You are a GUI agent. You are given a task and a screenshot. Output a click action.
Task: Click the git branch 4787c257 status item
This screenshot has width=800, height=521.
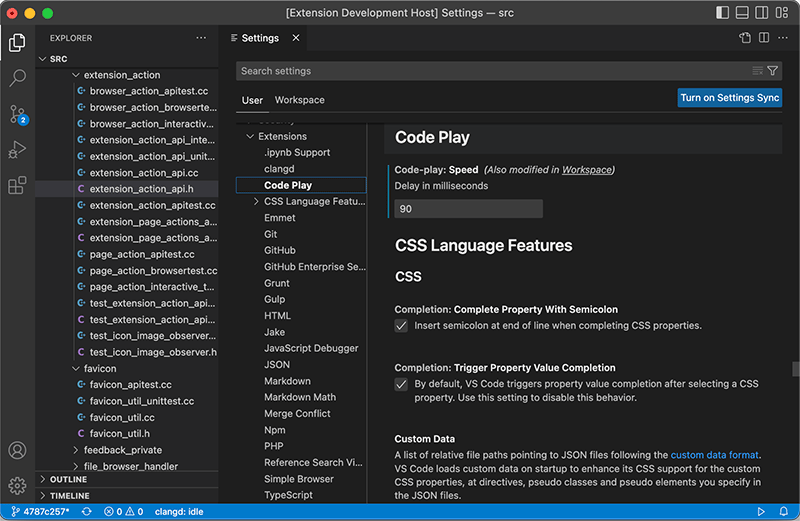tap(40, 512)
